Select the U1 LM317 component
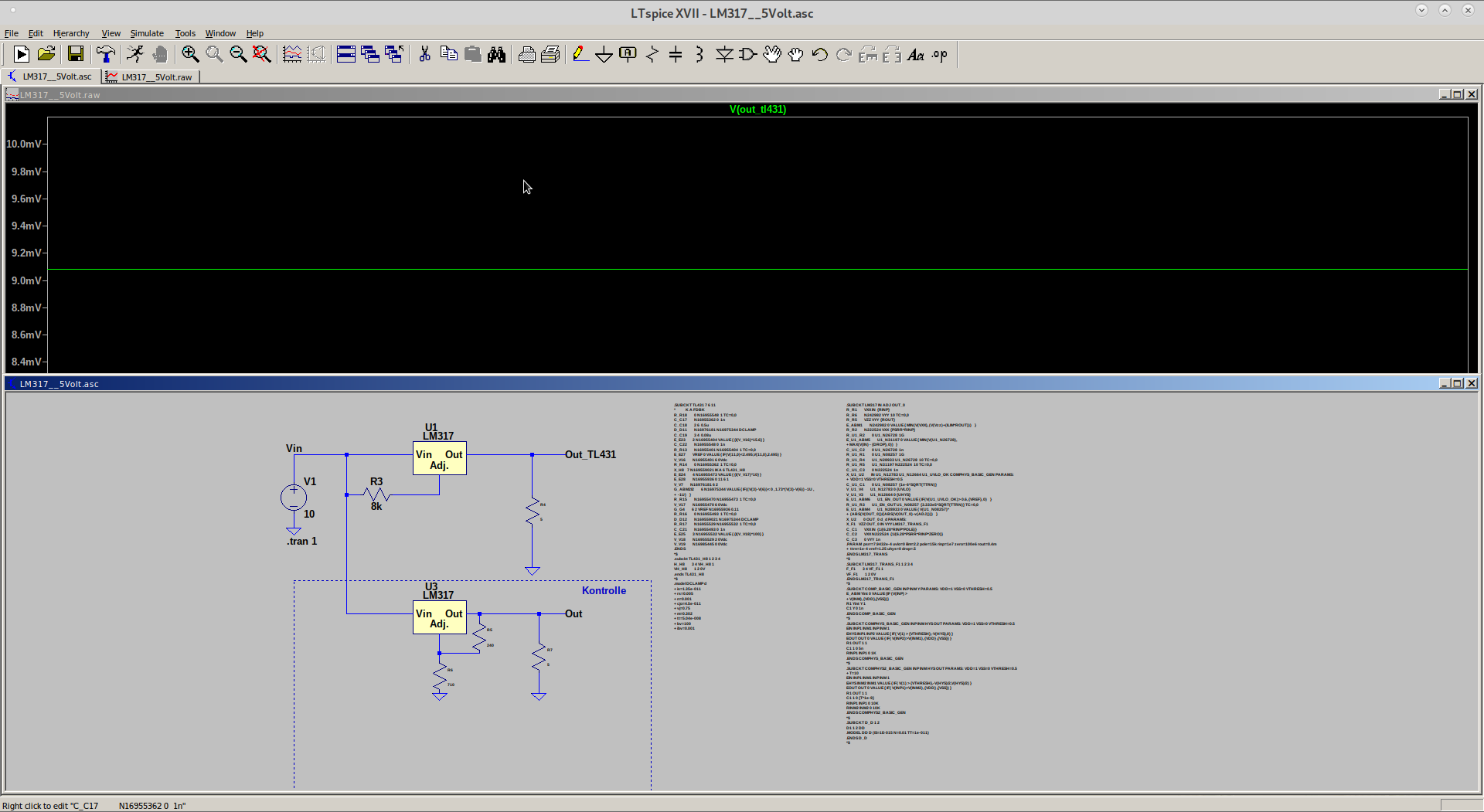The height and width of the screenshot is (812, 1484). pos(439,459)
